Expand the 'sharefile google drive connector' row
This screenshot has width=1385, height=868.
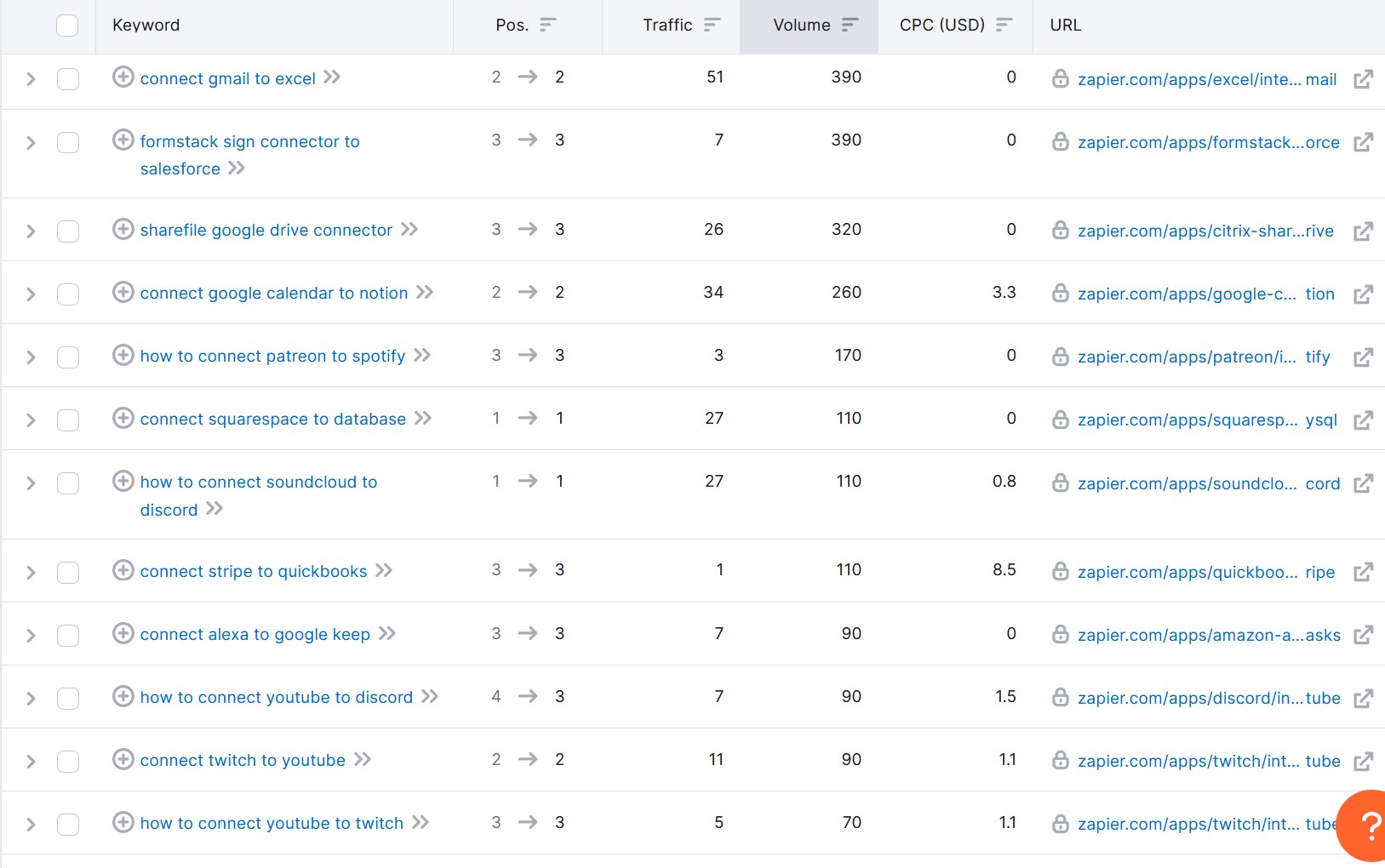click(x=31, y=231)
